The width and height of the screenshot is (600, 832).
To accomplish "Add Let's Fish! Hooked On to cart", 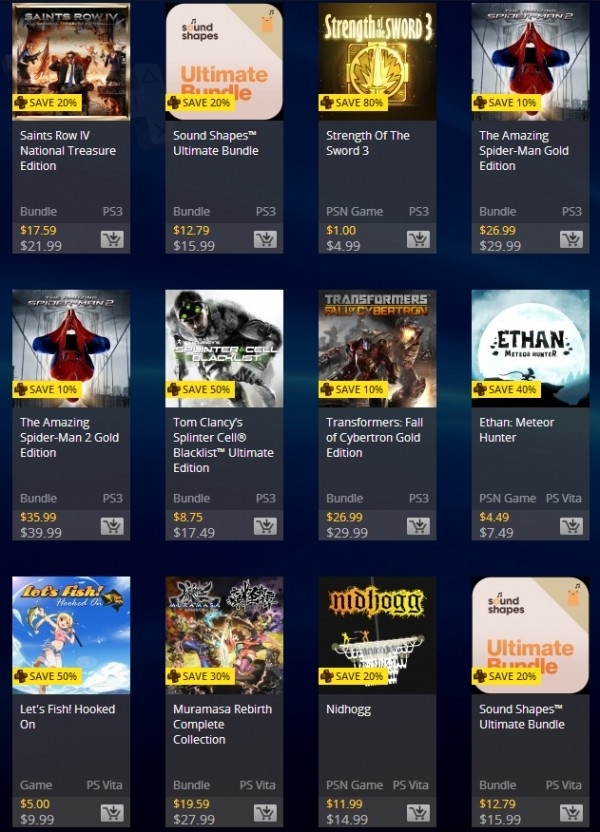I will point(112,812).
